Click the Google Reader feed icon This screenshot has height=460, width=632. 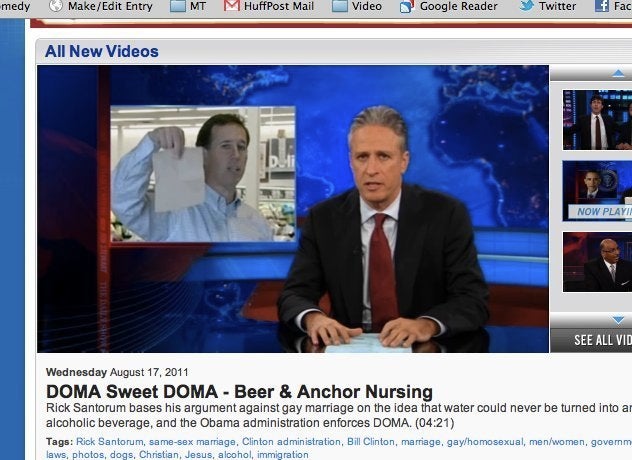[x=407, y=6]
